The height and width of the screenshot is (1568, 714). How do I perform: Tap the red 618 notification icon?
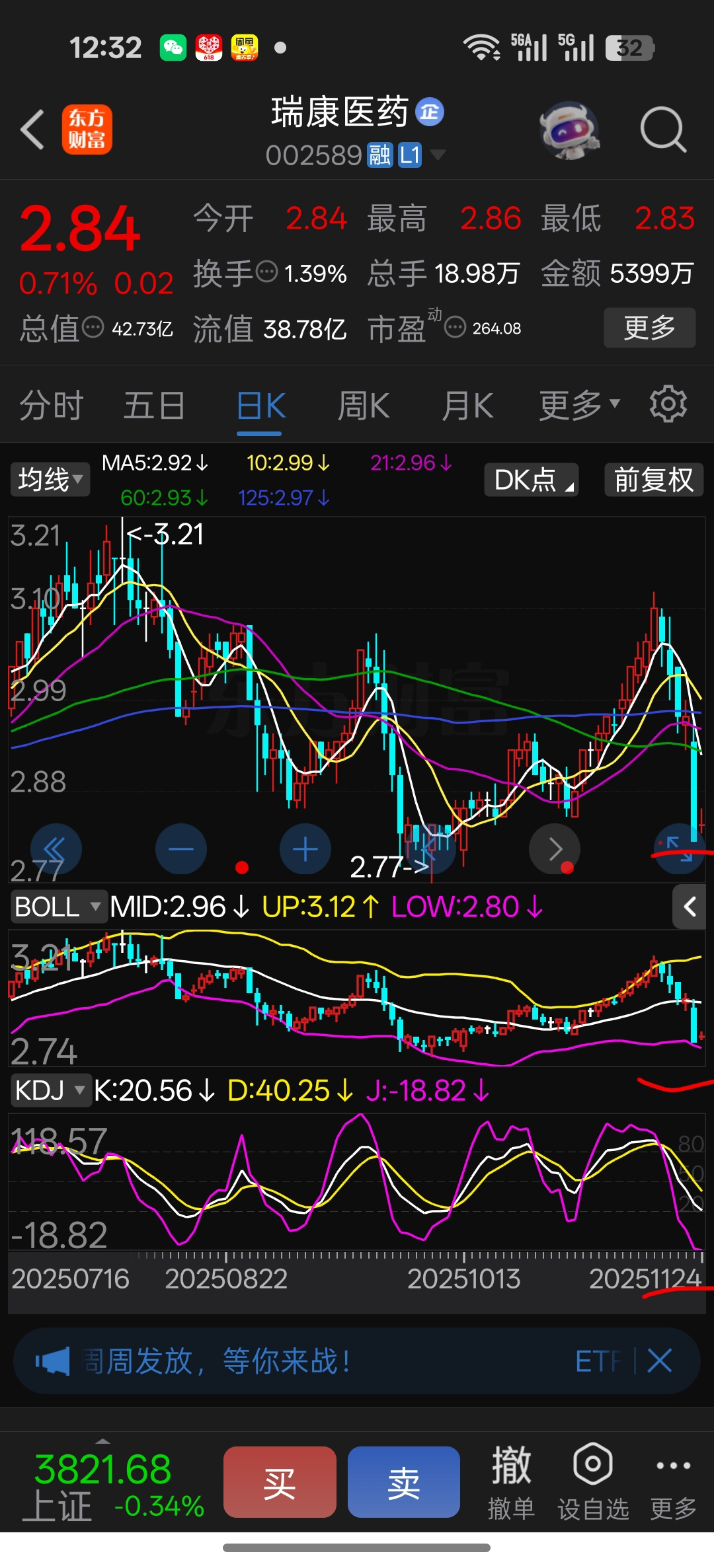(x=209, y=48)
